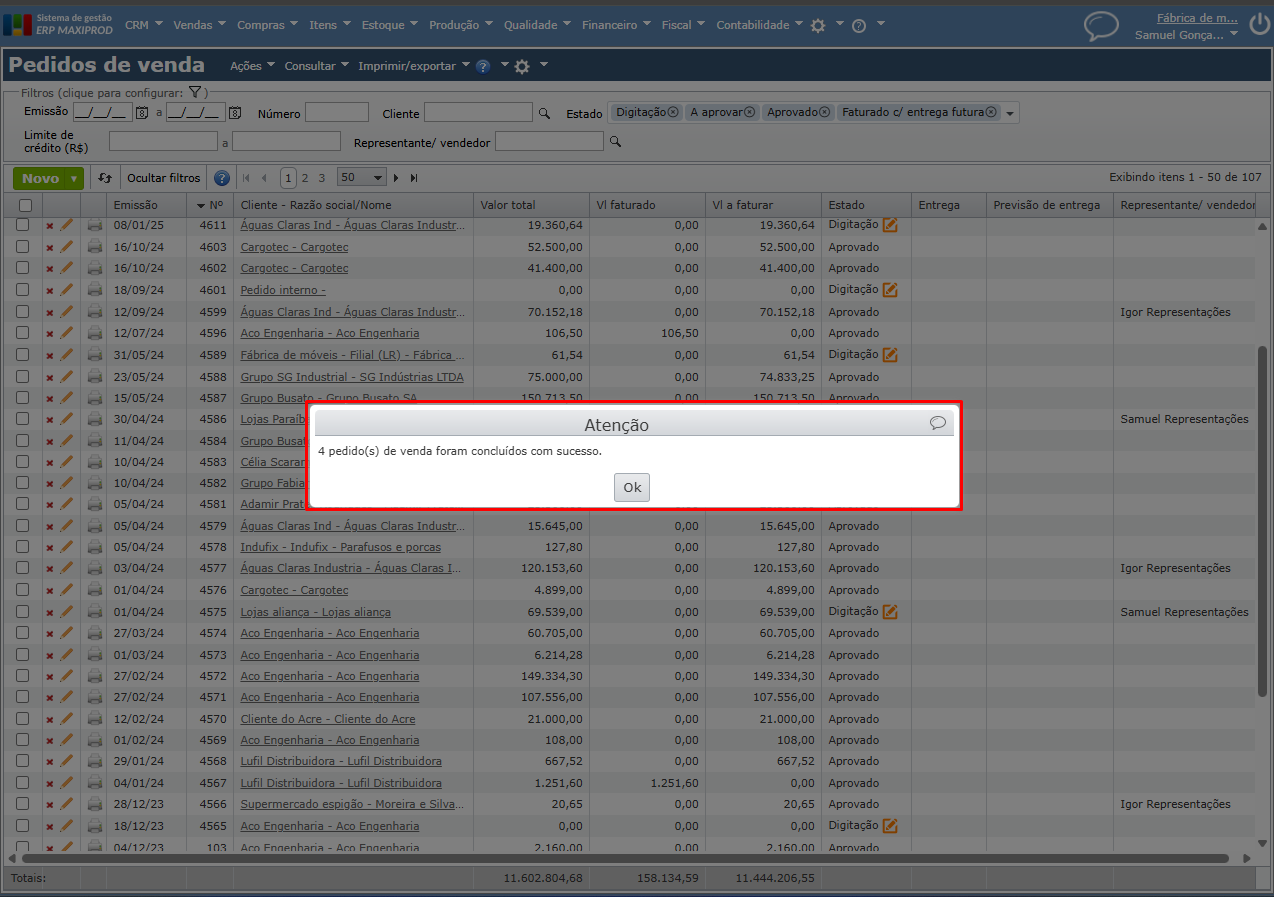Open the Consultar dropdown menu
The height and width of the screenshot is (897, 1274).
pyautogui.click(x=316, y=66)
